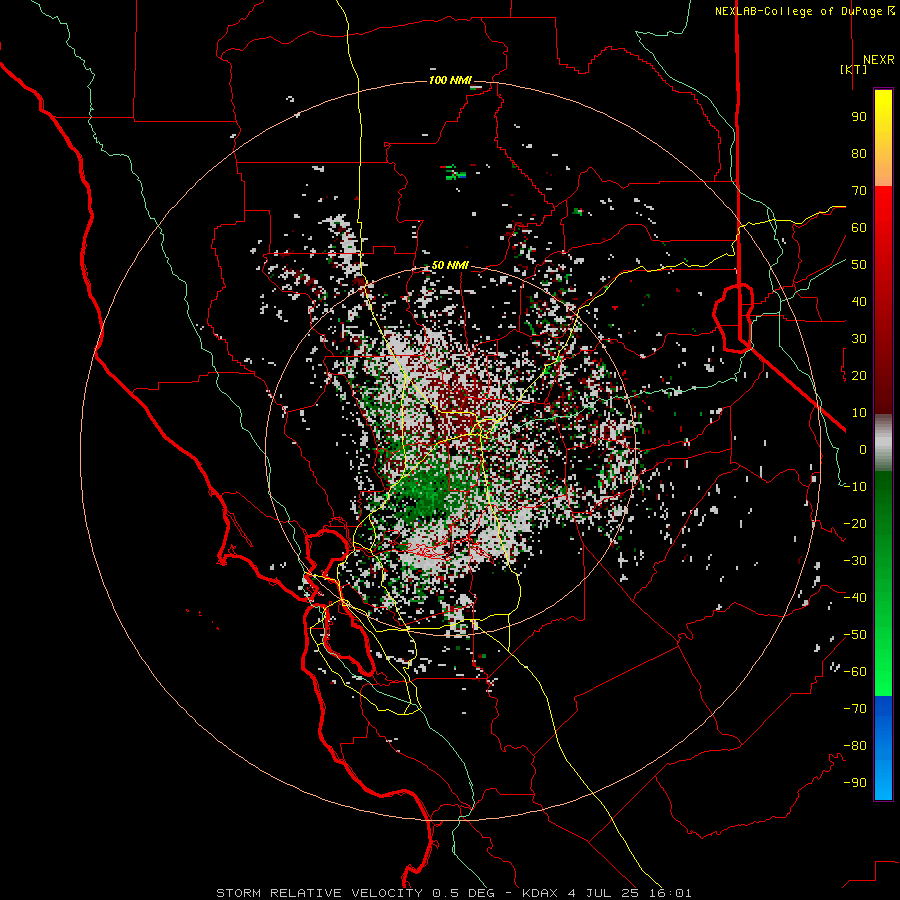Click the 50 value on velocity scale
The image size is (900, 900).
pos(859,265)
